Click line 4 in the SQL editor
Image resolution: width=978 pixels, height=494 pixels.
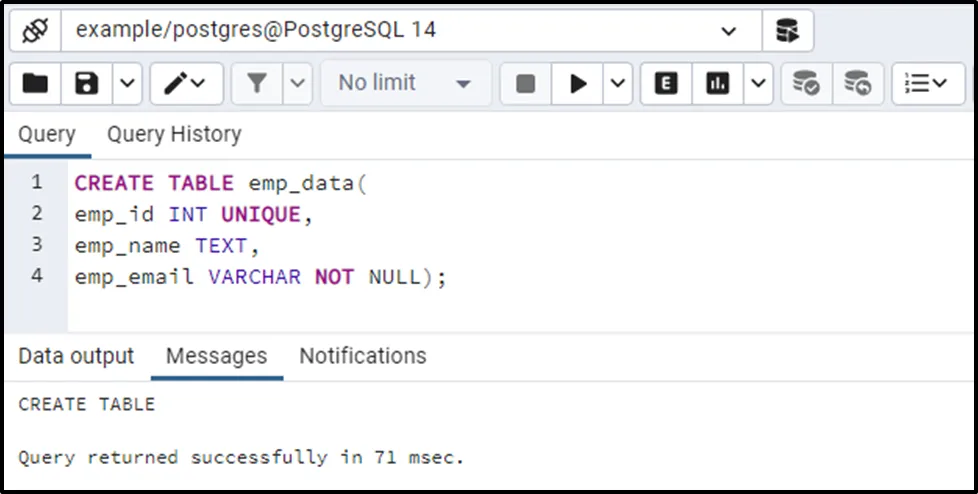coord(260,276)
